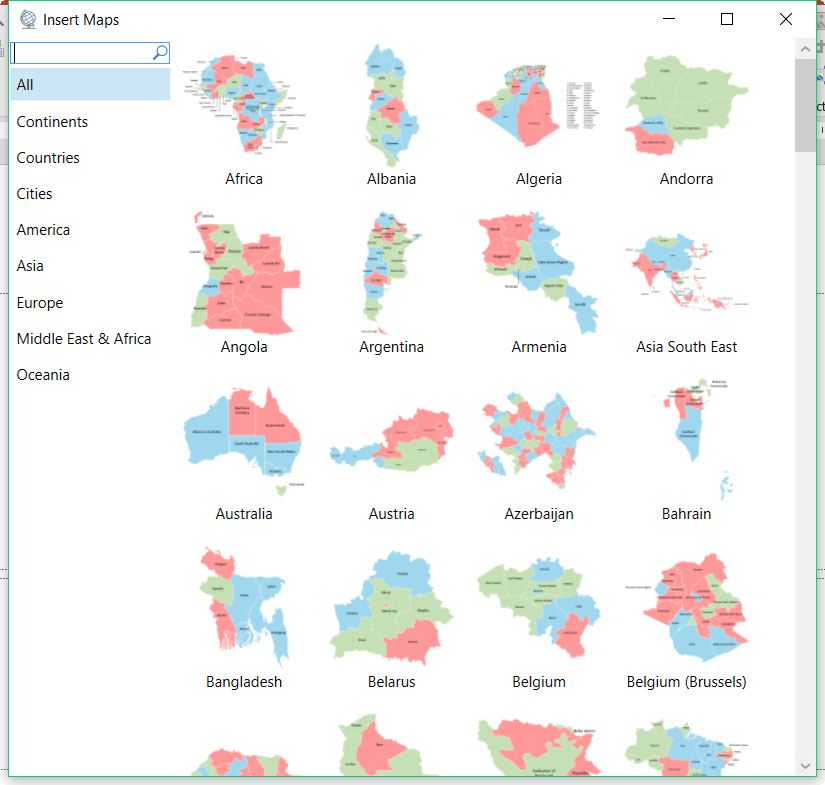Image resolution: width=825 pixels, height=785 pixels.
Task: Click the Algeria label text
Action: point(539,179)
